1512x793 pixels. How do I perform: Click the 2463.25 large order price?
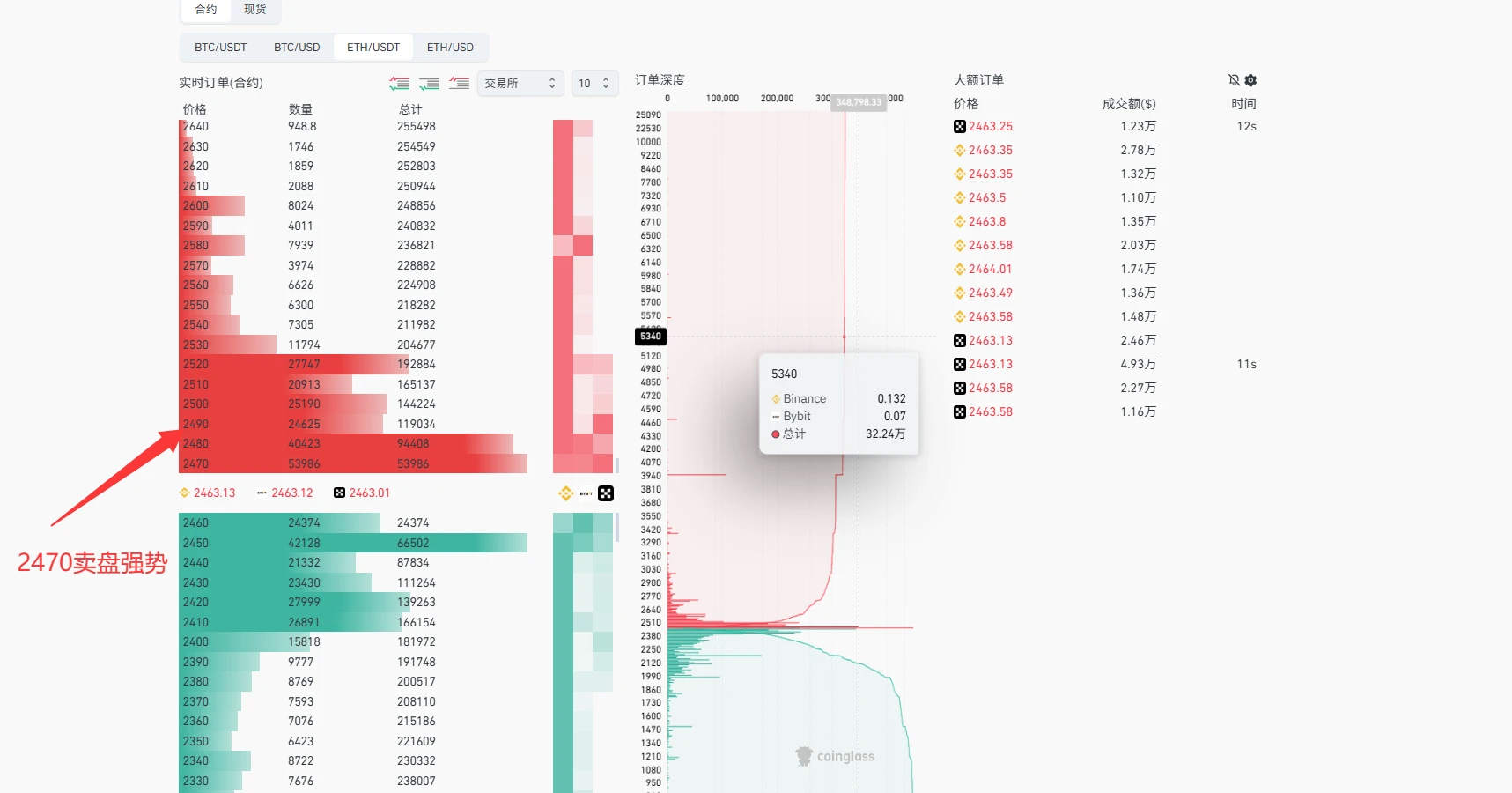[x=991, y=127]
